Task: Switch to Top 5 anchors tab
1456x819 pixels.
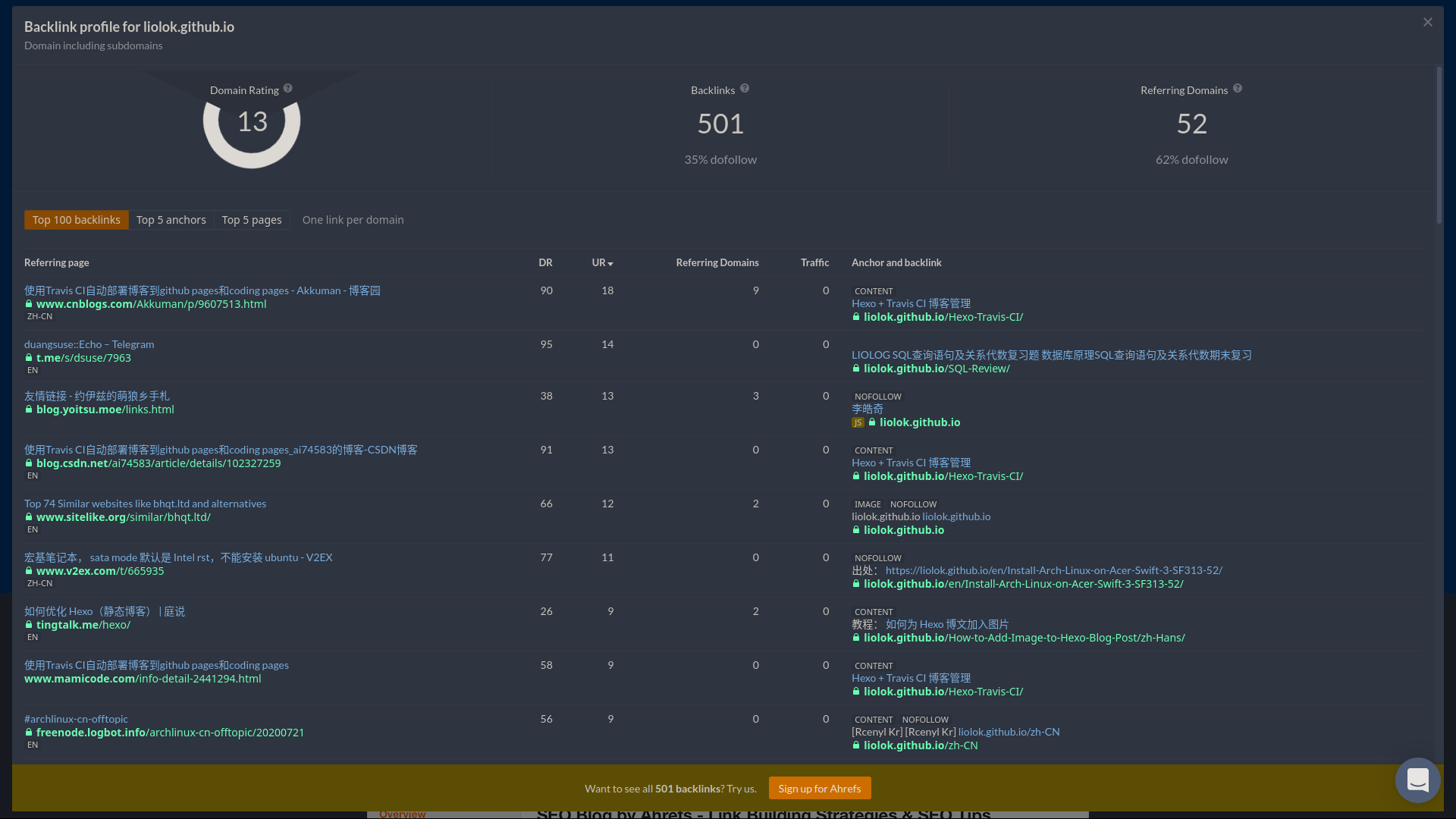Action: coord(171,220)
